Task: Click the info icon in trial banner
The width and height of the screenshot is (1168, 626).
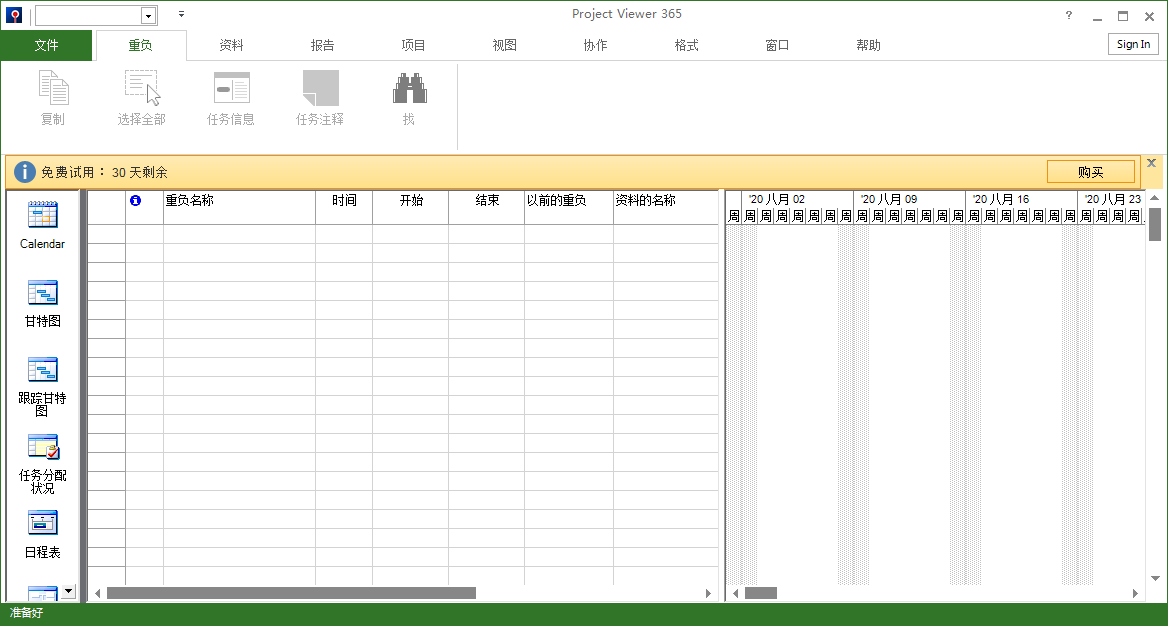Action: pos(25,172)
